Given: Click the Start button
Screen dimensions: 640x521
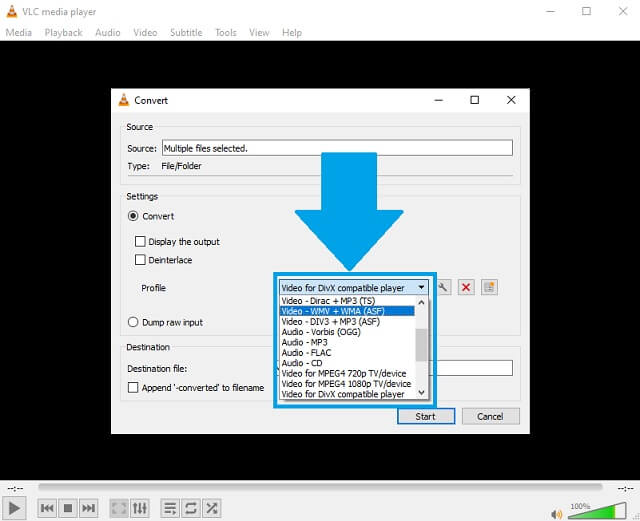Looking at the screenshot, I should [x=426, y=416].
